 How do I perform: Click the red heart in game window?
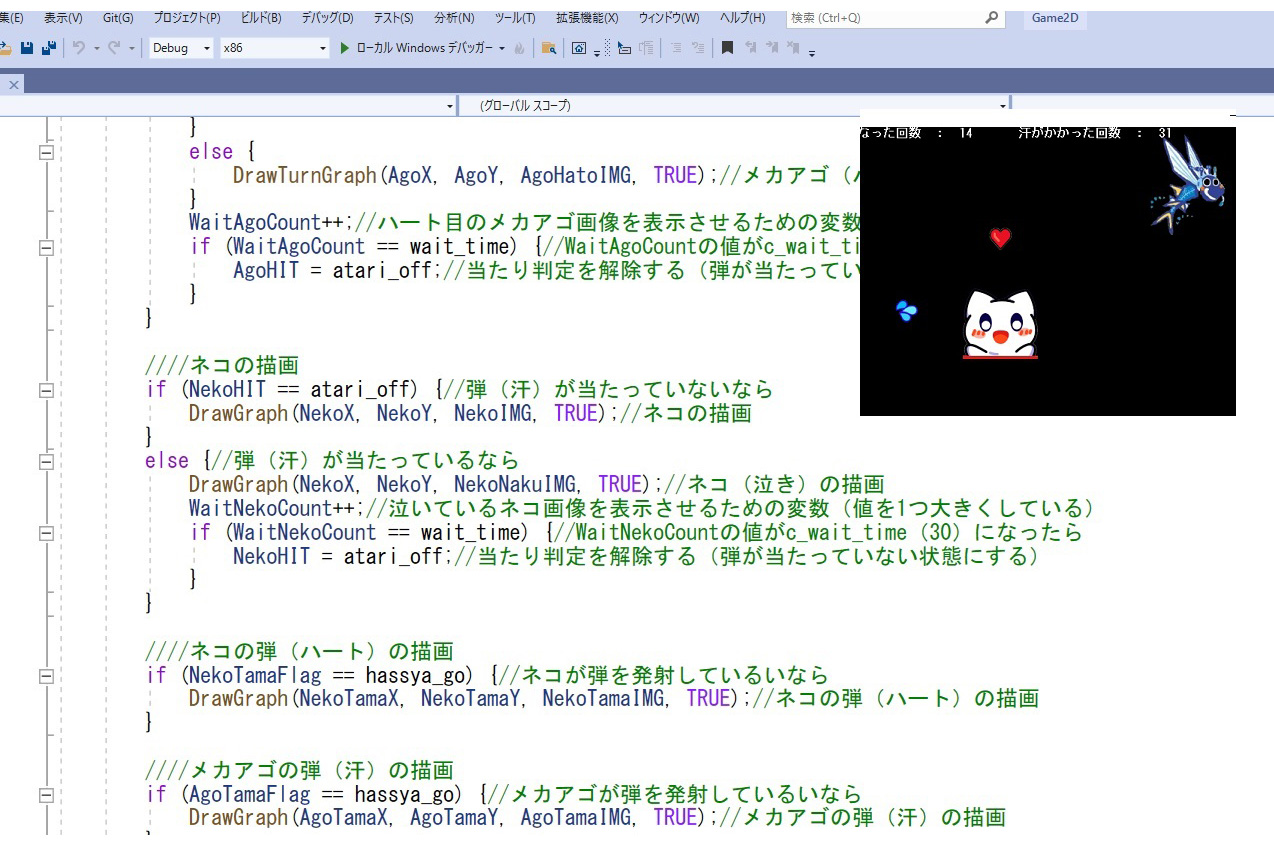click(x=1000, y=238)
